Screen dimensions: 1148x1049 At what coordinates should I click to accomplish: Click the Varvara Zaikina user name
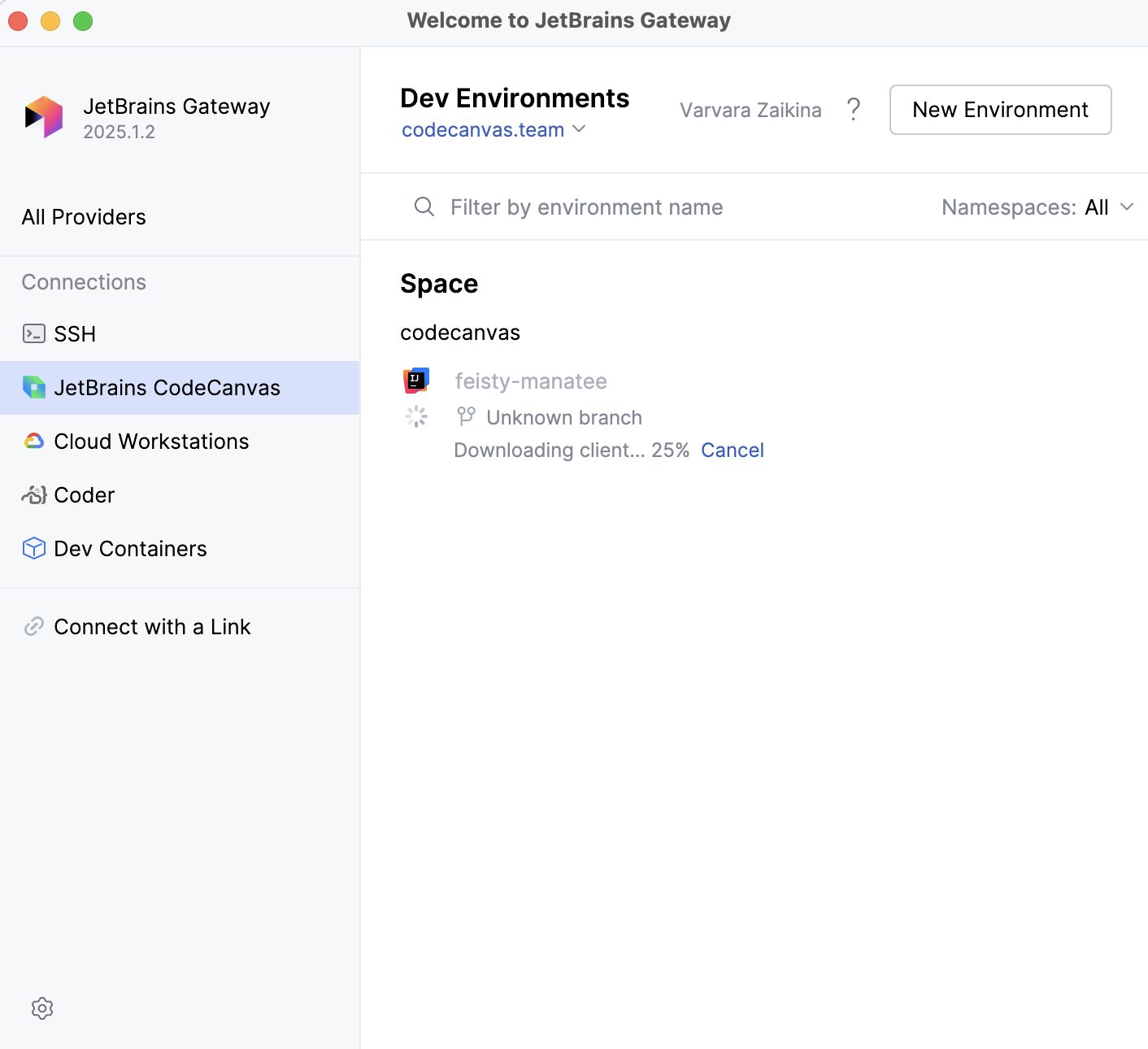point(750,110)
